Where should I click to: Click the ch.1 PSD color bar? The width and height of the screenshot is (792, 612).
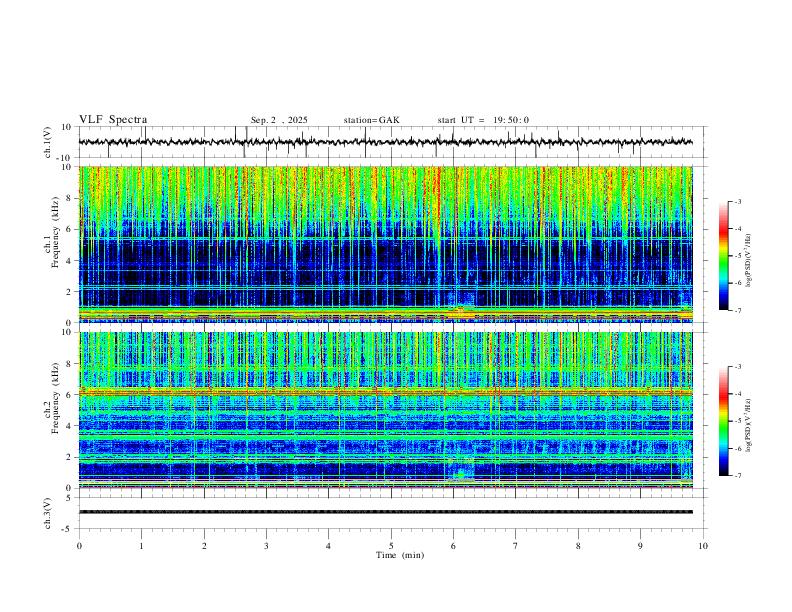click(723, 256)
